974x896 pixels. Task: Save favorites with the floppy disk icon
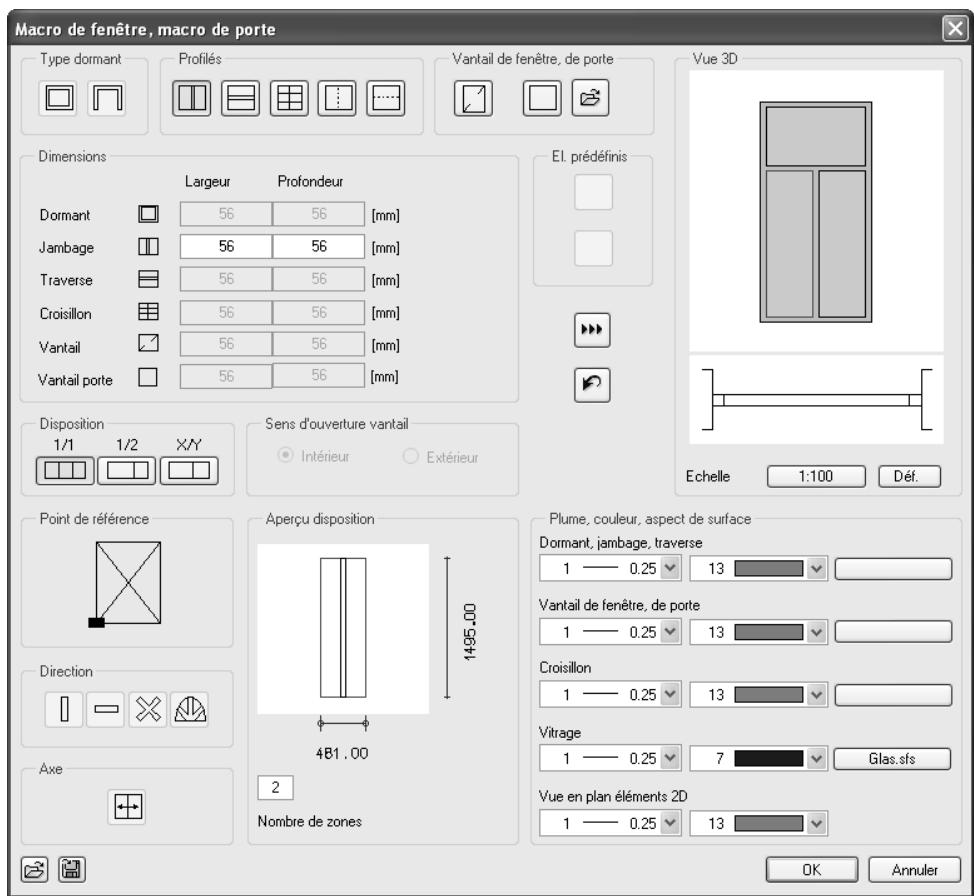(x=71, y=869)
